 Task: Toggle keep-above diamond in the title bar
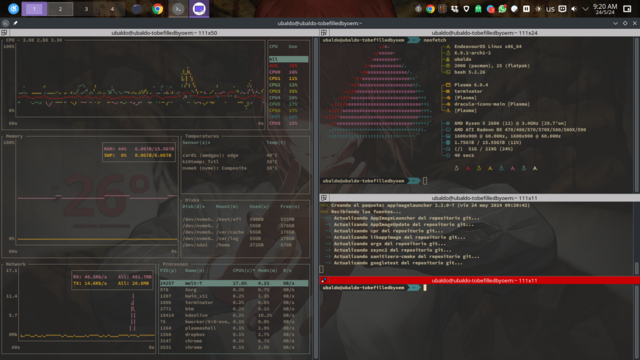coord(625,23)
